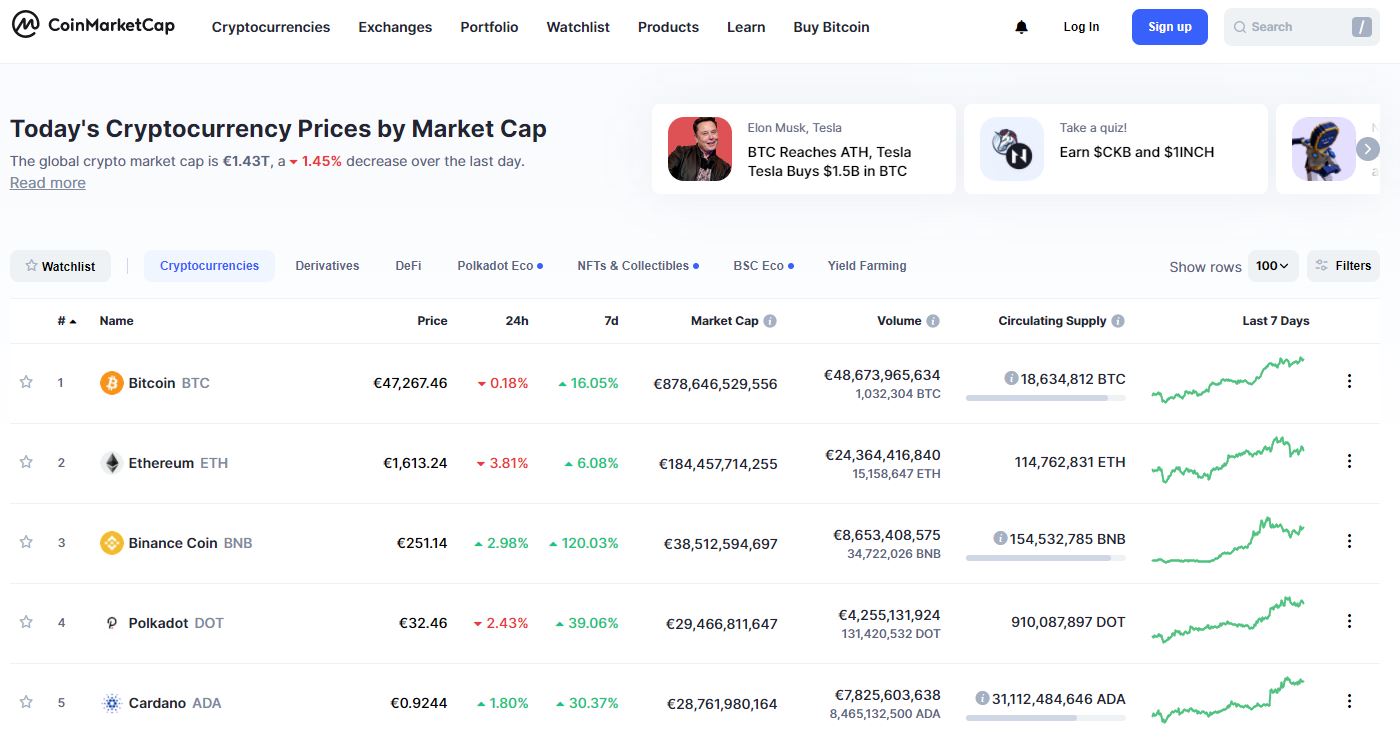Open the Products nav menu
Screen dimensions: 1400x740
(x=668, y=27)
